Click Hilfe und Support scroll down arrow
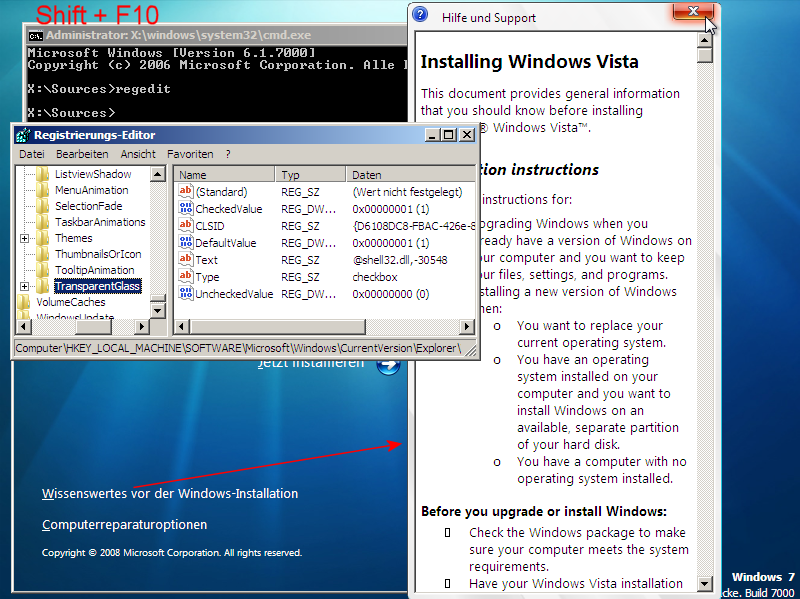 [705, 583]
